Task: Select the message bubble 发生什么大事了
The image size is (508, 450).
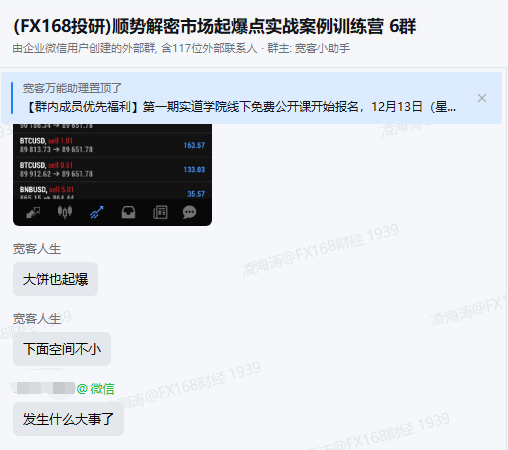Action: point(68,419)
